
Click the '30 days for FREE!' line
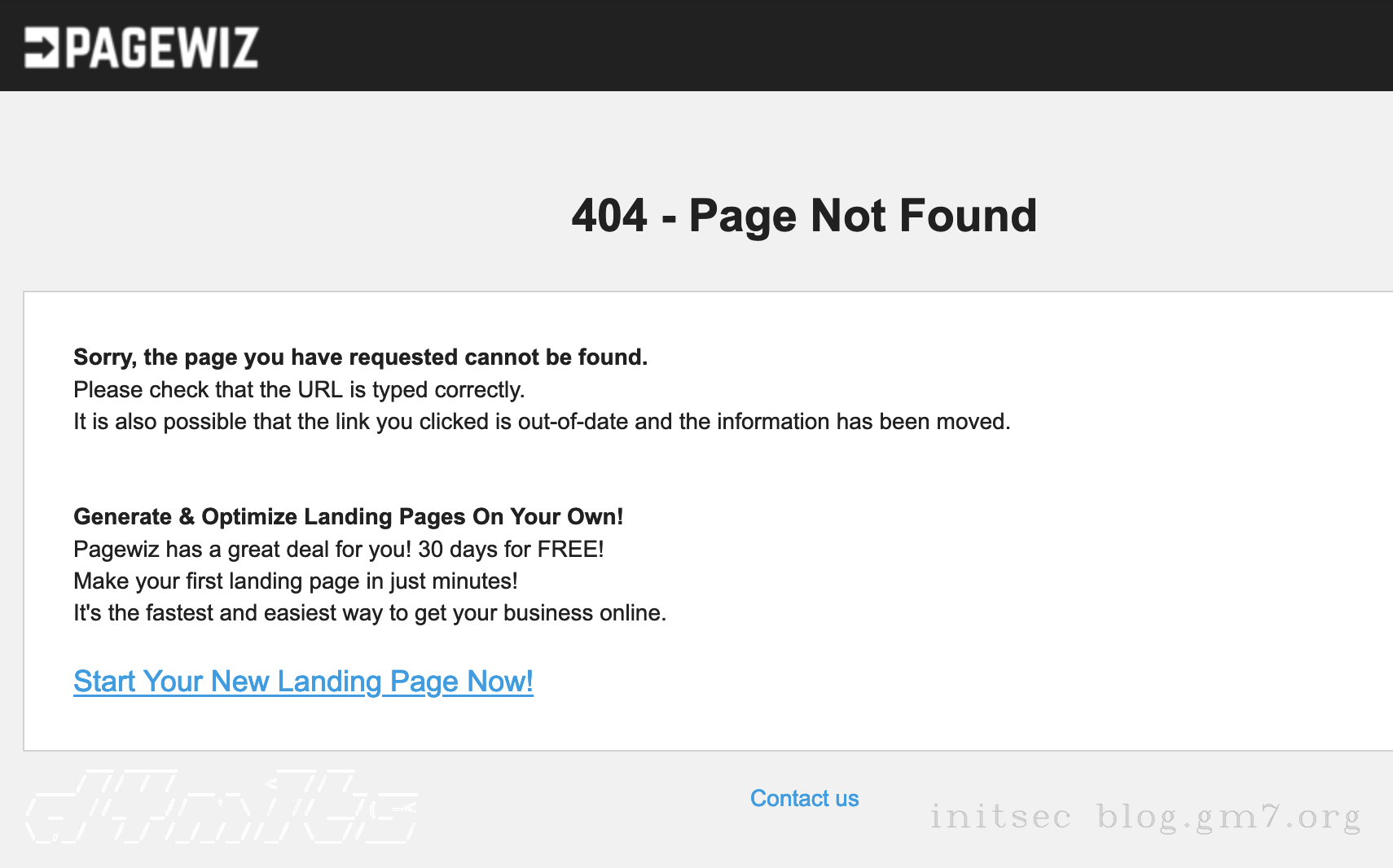(339, 549)
